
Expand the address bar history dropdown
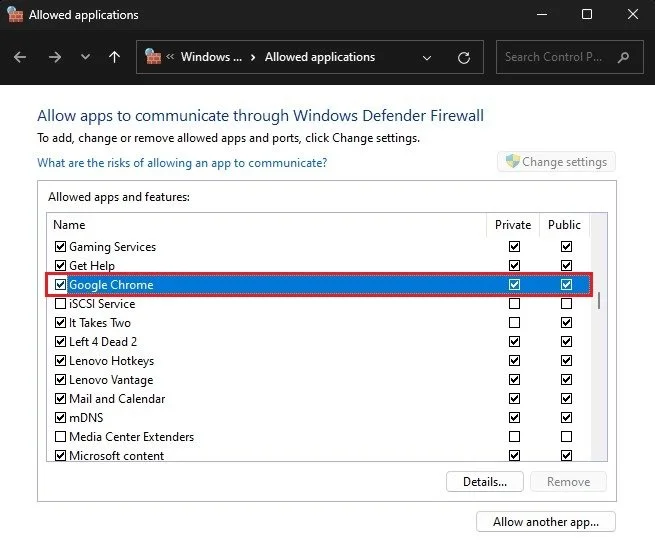point(427,58)
